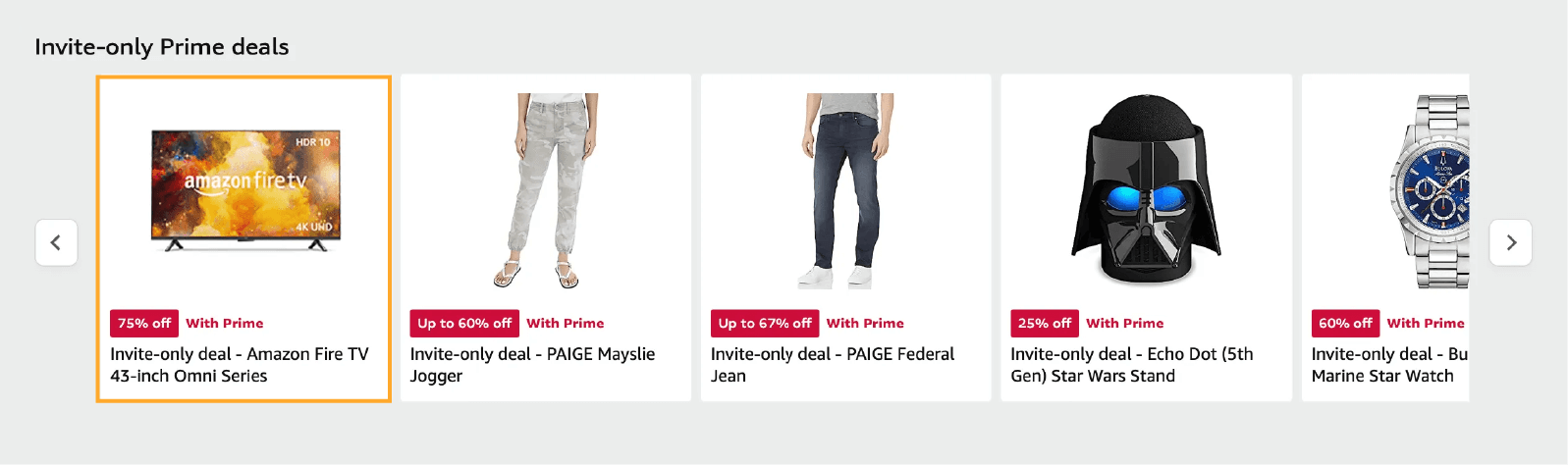
Task: Open the Darth Vader Echo Dot stand image
Action: pos(1146,191)
